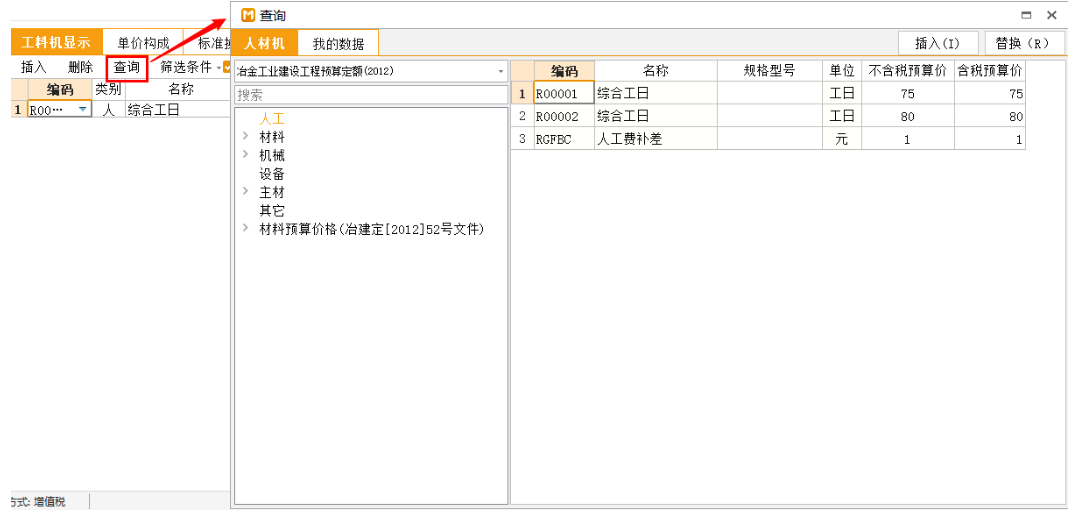
Task: Select the 设备 category in the tree
Action: coord(271,174)
